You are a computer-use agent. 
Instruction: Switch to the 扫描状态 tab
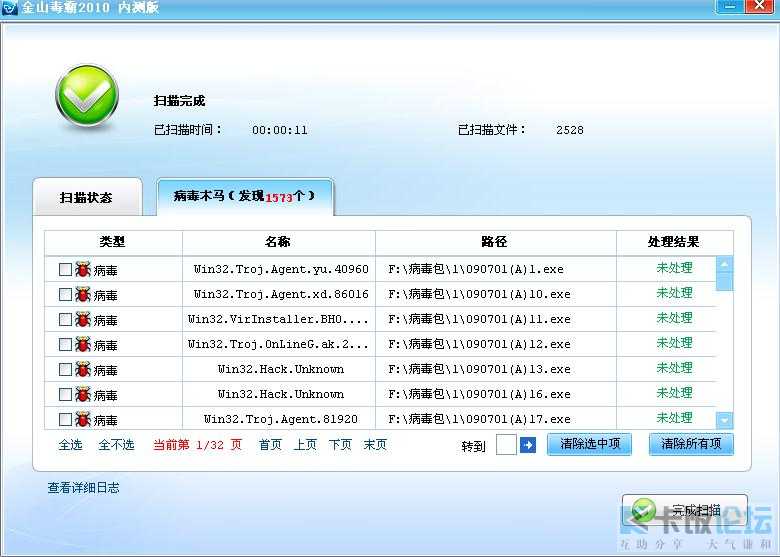pos(87,197)
